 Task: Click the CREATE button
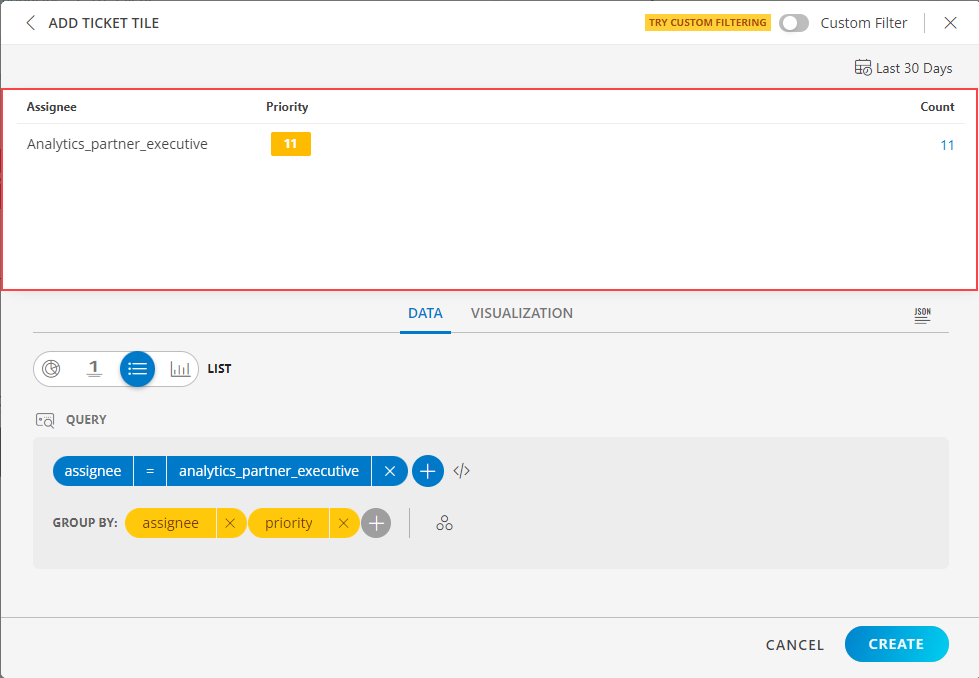tap(896, 644)
